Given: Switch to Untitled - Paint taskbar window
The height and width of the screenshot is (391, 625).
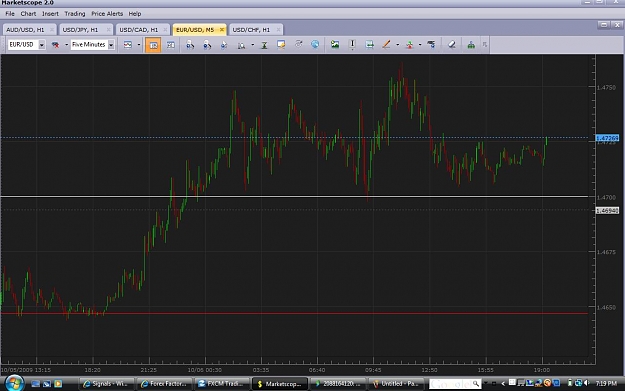Looking at the screenshot, I should pyautogui.click(x=396, y=384).
